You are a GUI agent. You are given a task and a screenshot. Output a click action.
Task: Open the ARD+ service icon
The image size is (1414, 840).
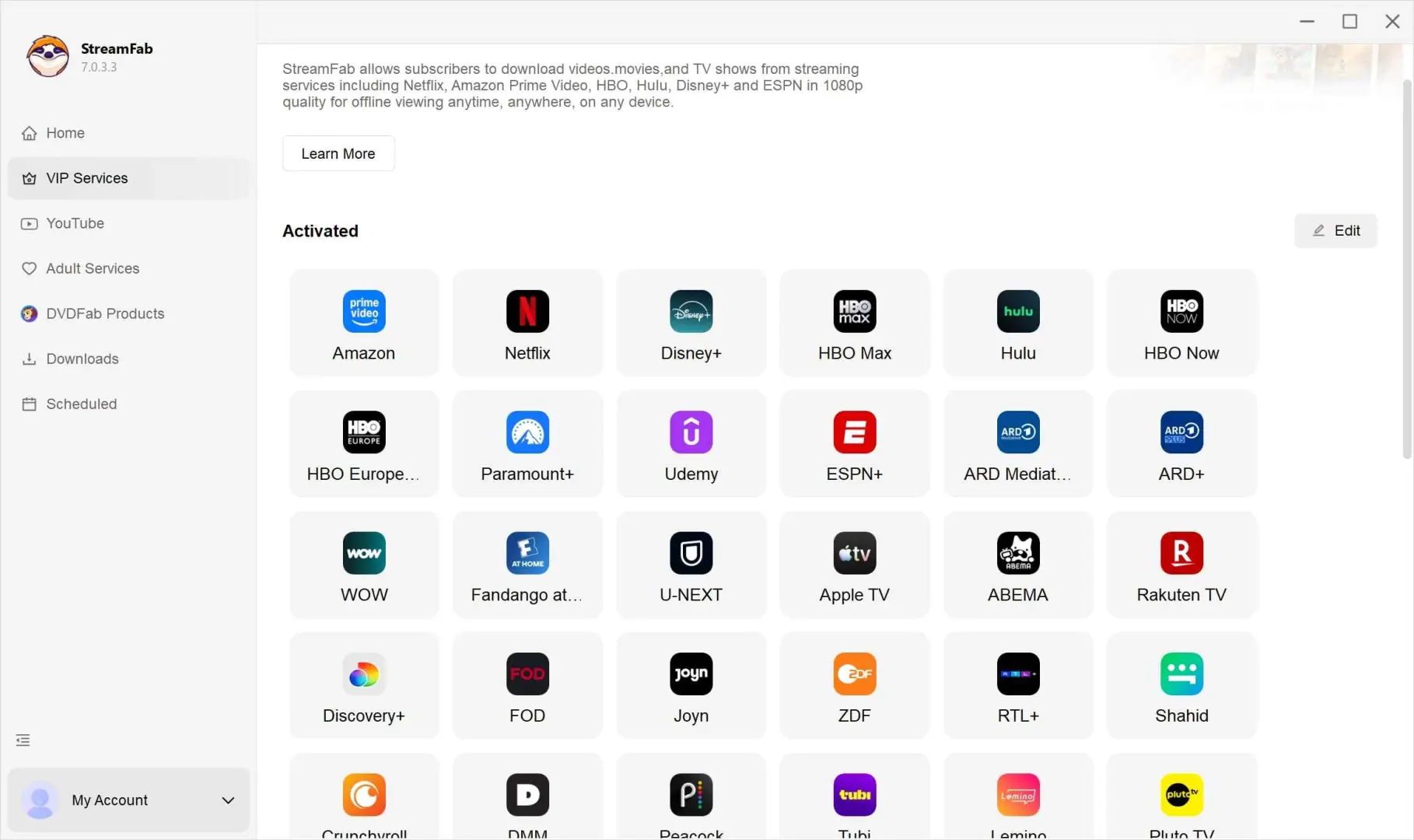coord(1181,432)
